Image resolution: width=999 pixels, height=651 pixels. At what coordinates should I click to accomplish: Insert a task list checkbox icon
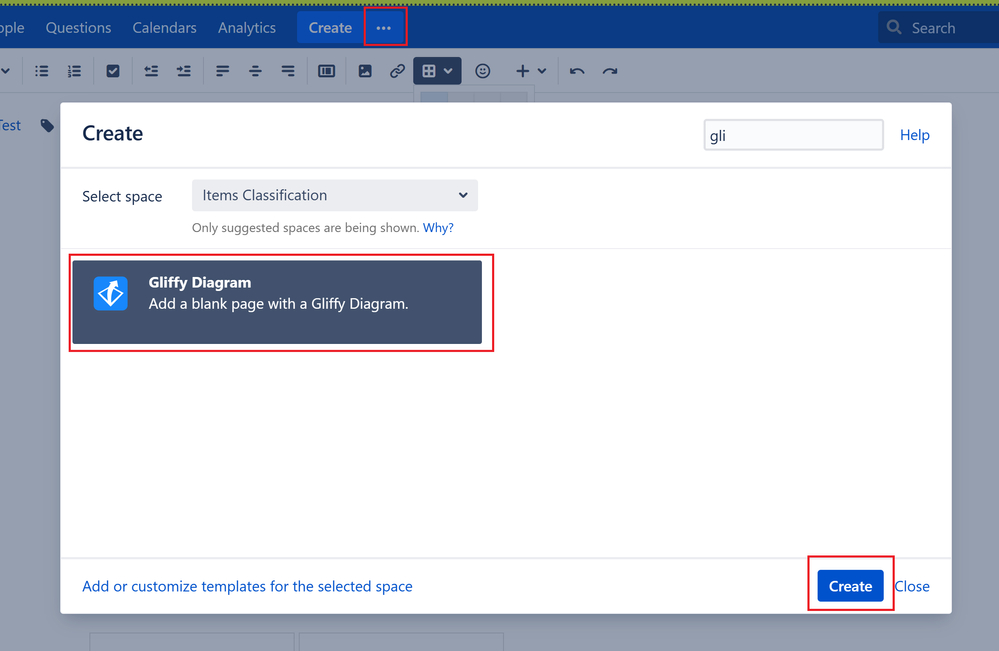tap(113, 71)
